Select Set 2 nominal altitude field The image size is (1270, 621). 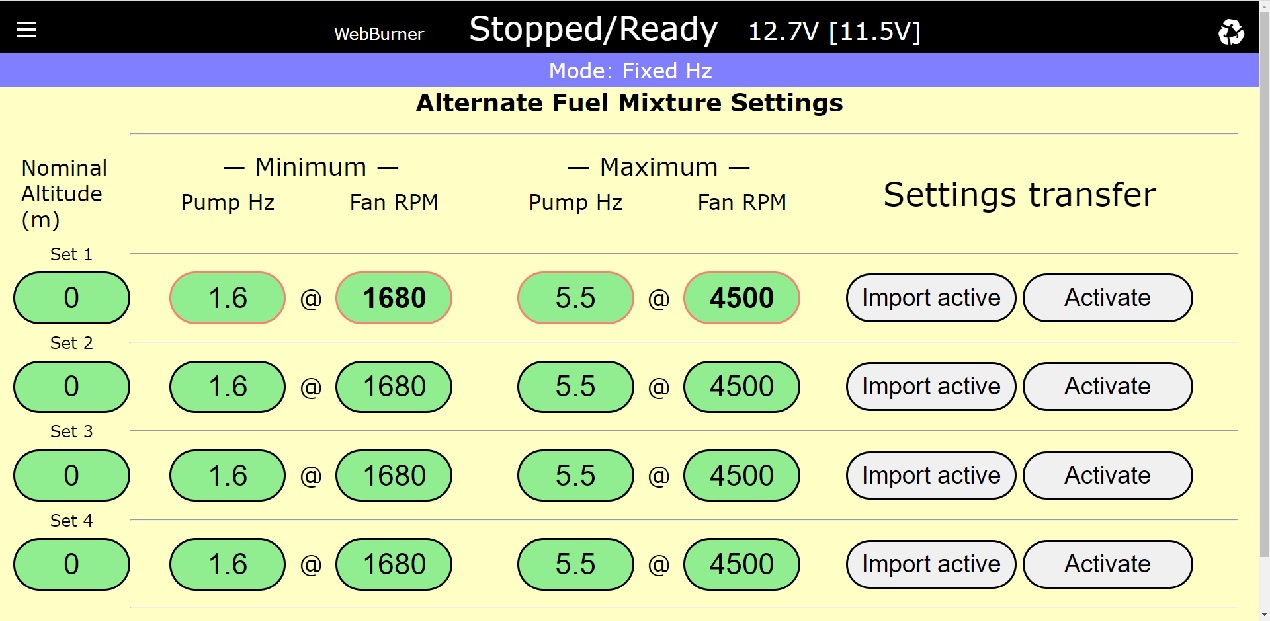pyautogui.click(x=71, y=387)
